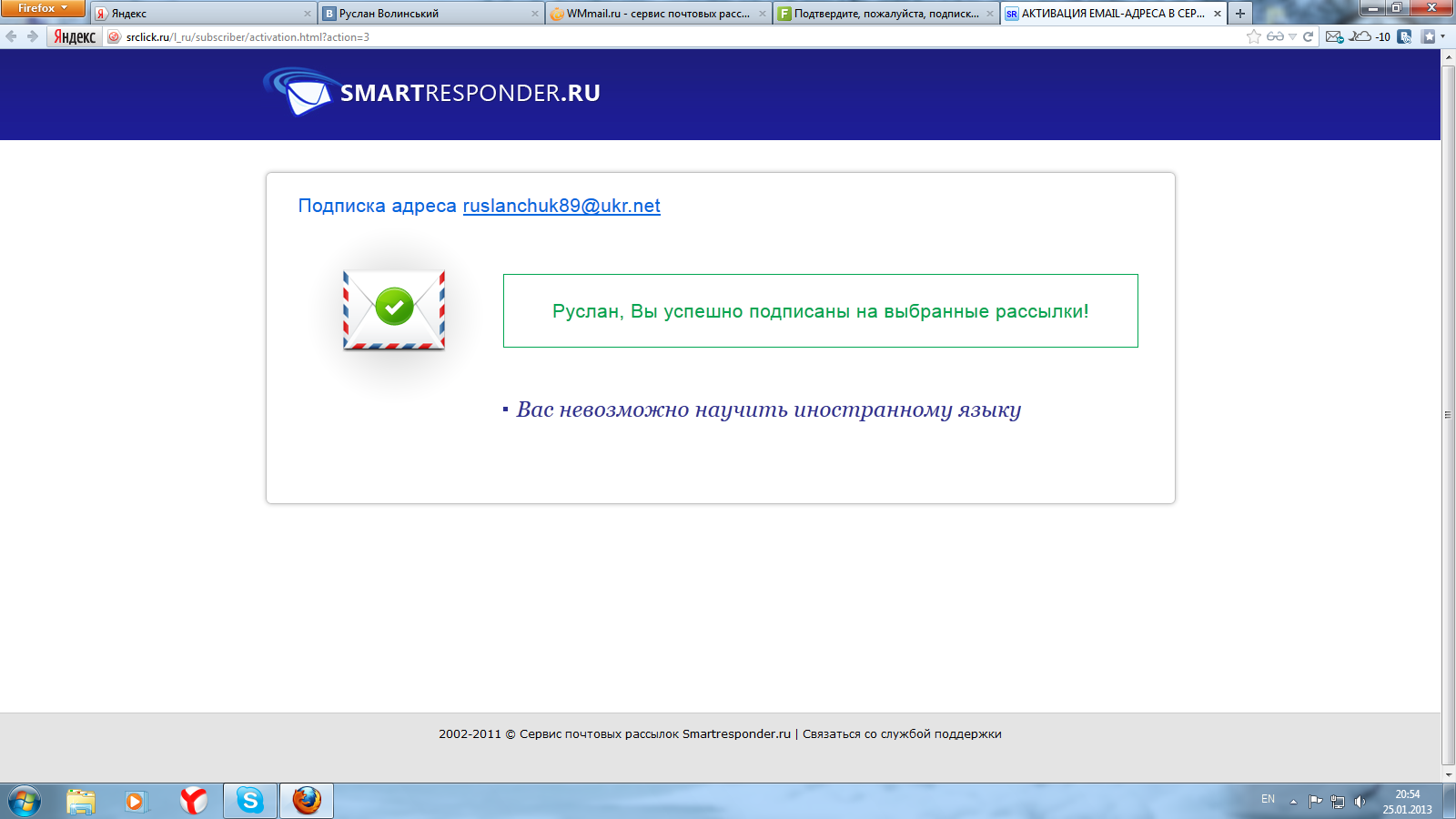Viewport: 1456px width, 819px height.
Task: Click the ruslanchuk89@ukr.net email link
Action: click(561, 206)
